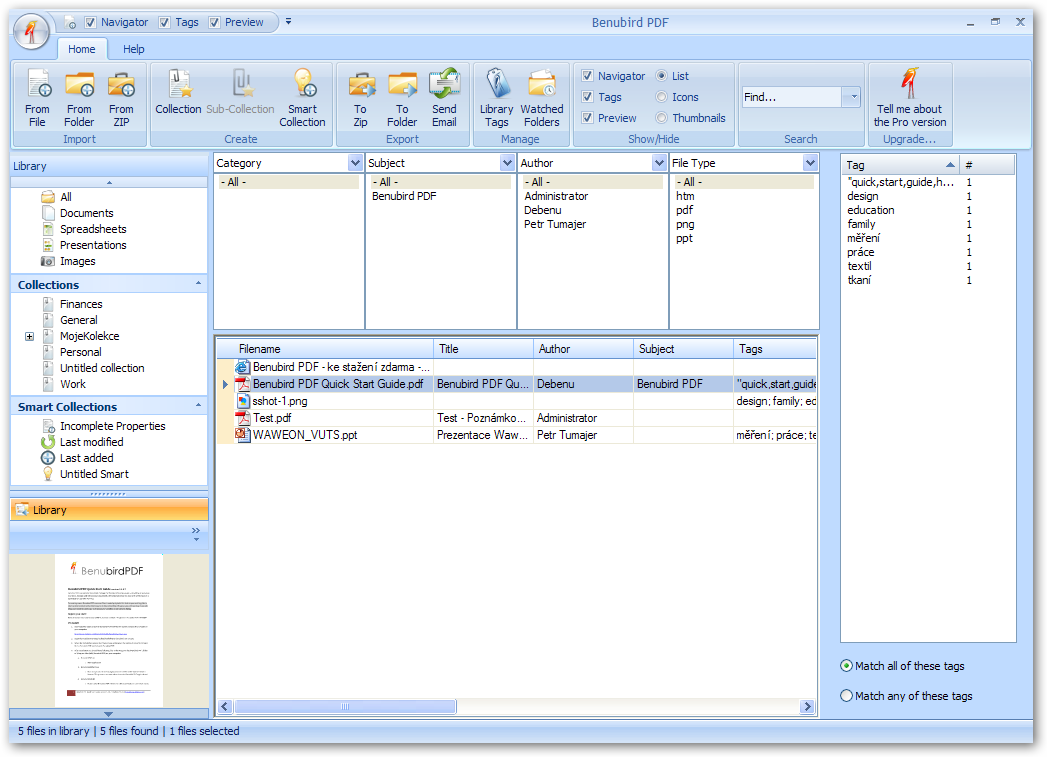Toggle Preview checkbox in quick access toolbar

(214, 22)
